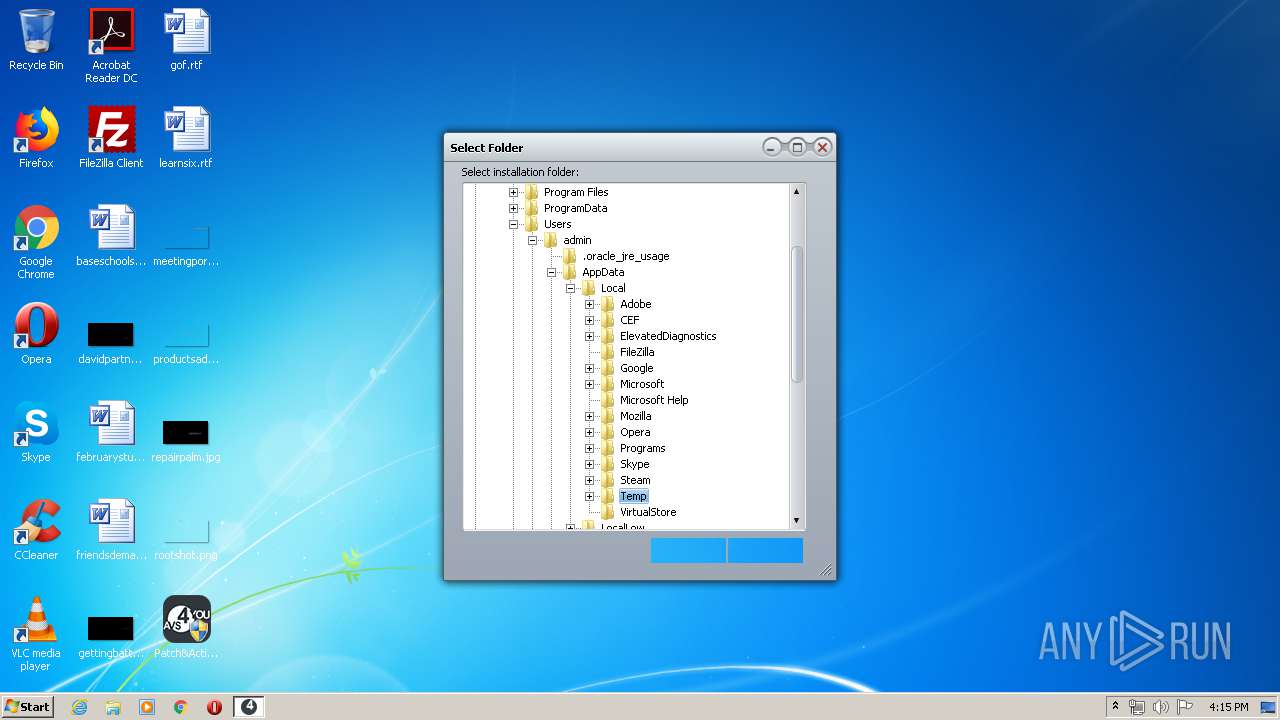Viewport: 1280px width, 720px height.
Task: Open learnsix.rtf document icon
Action: (x=186, y=138)
